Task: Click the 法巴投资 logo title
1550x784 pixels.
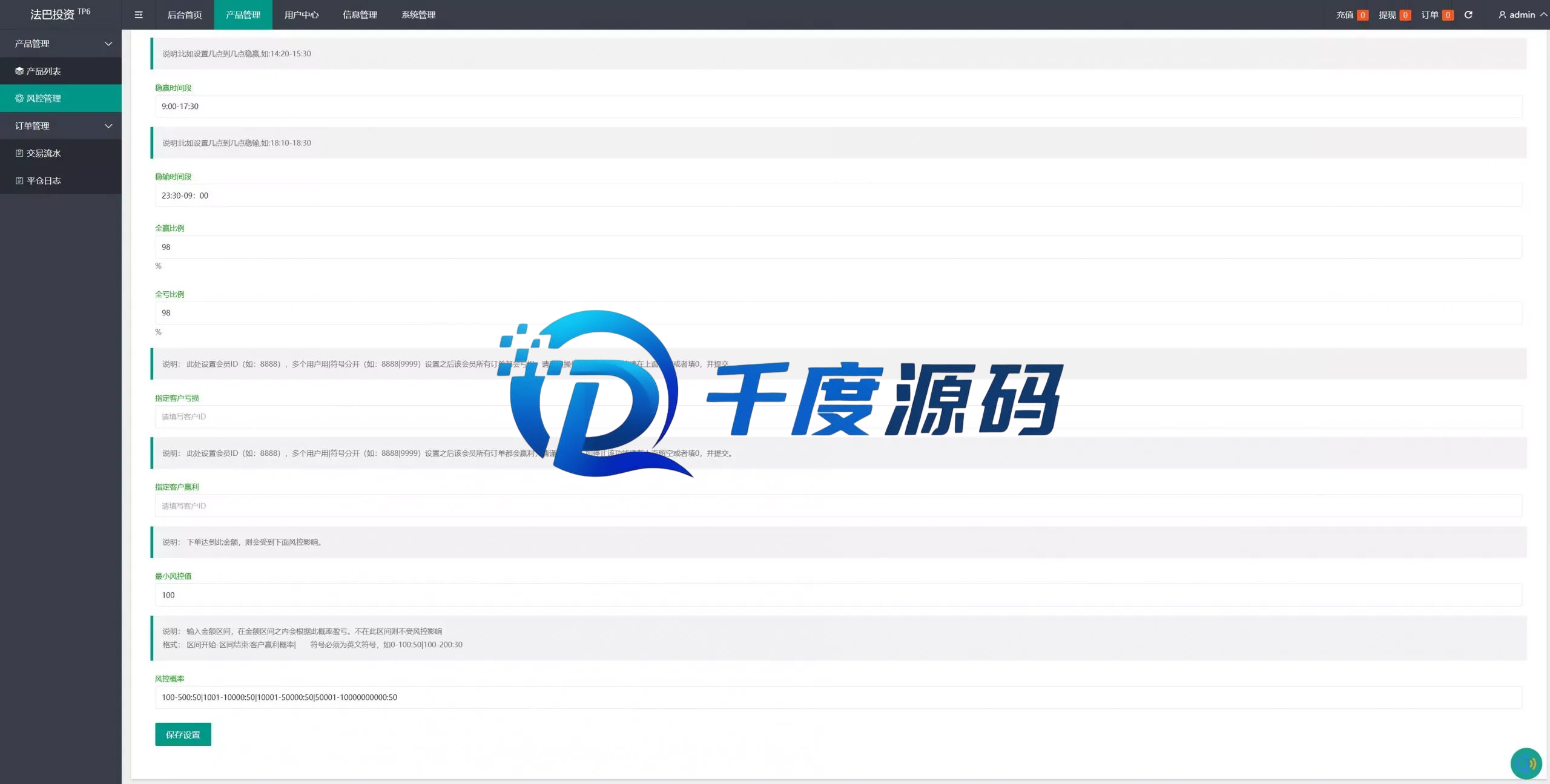Action: pos(60,14)
